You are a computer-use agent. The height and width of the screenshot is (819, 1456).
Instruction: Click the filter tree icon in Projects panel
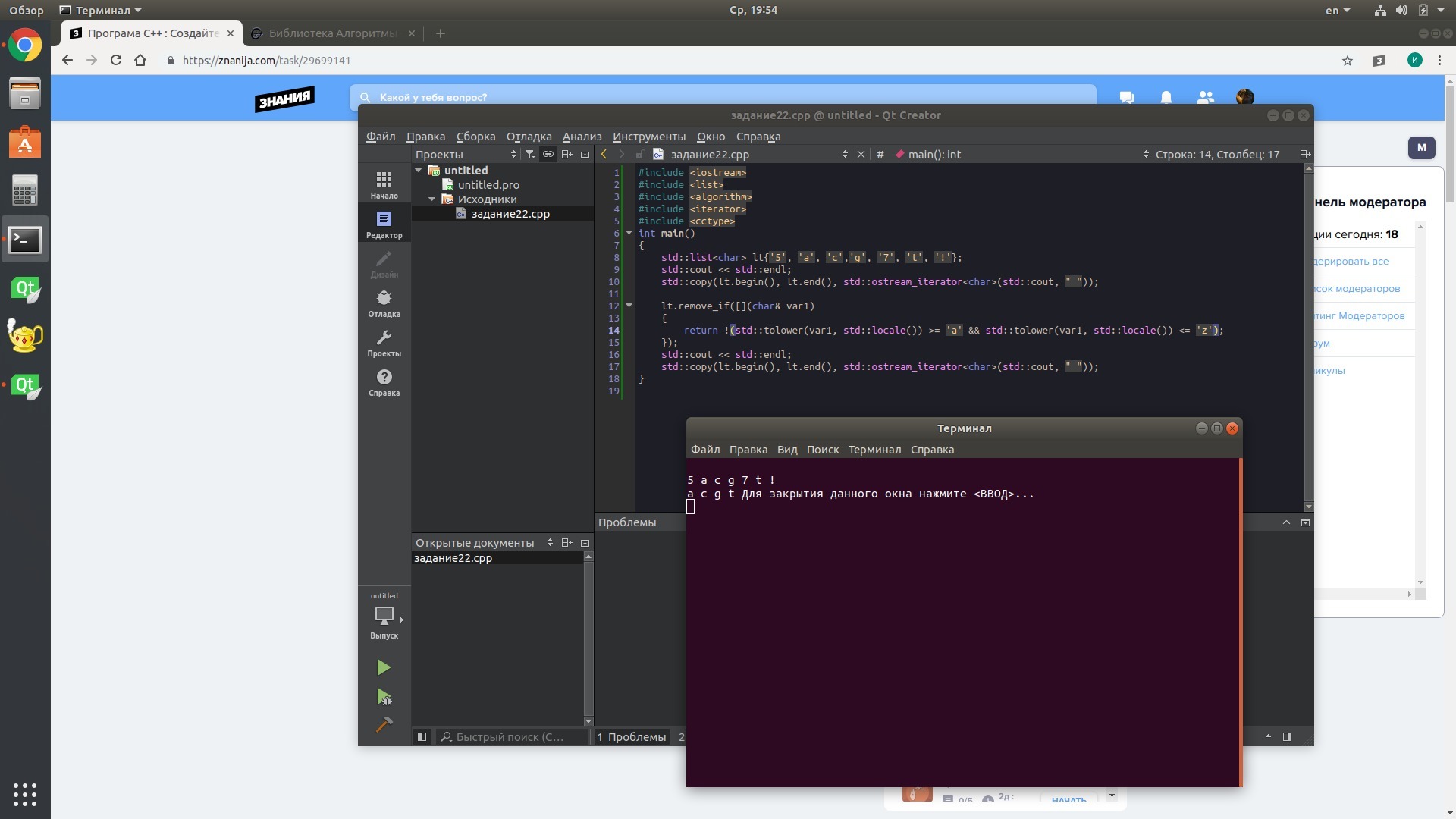[530, 154]
